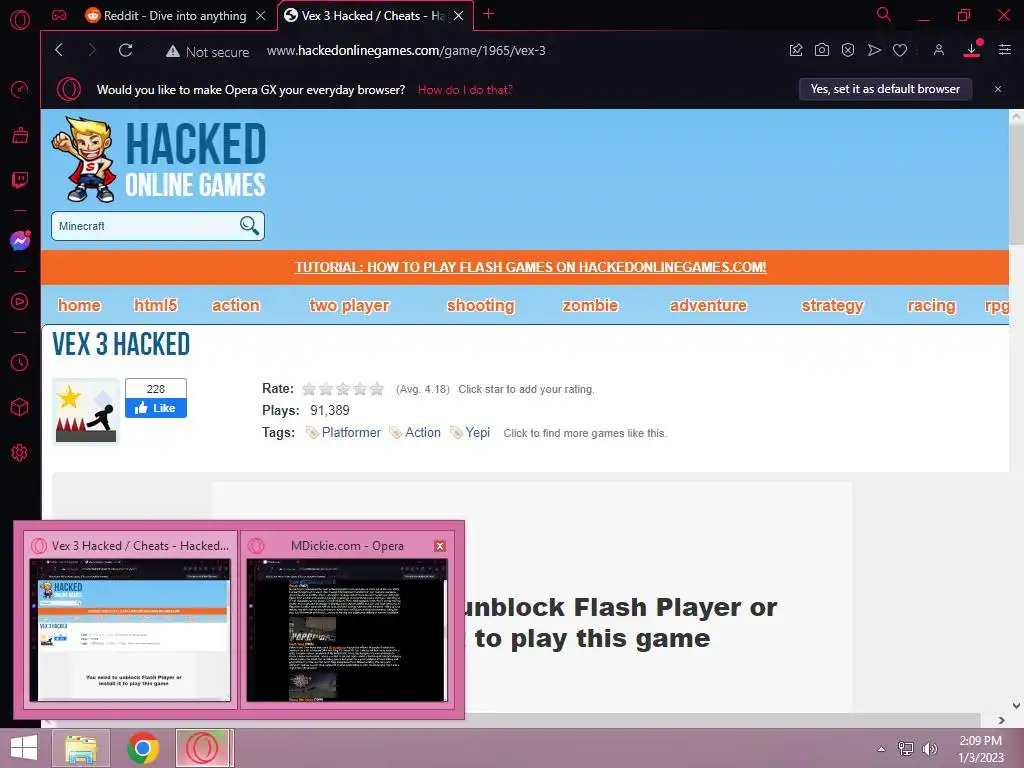
Task: Open Settings gear in sidebar
Action: 20,453
